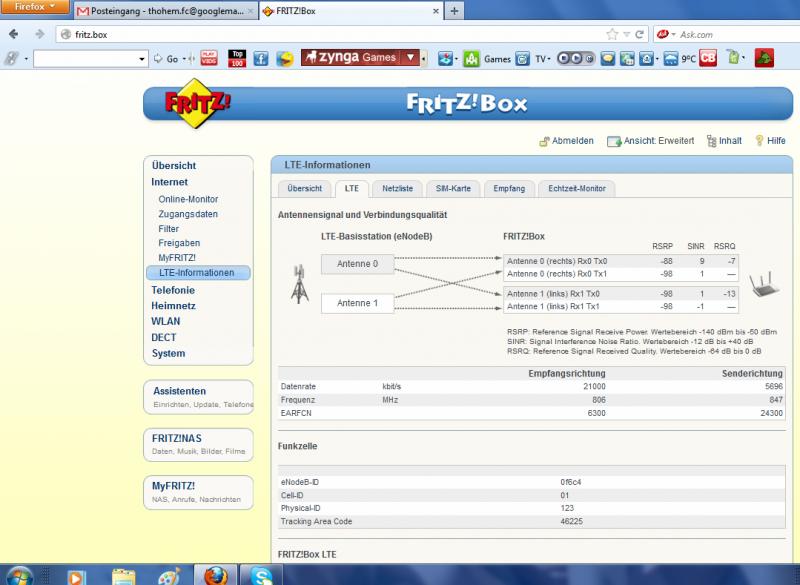800x585 pixels.
Task: Open Windows Media Player from taskbar
Action: click(76, 577)
